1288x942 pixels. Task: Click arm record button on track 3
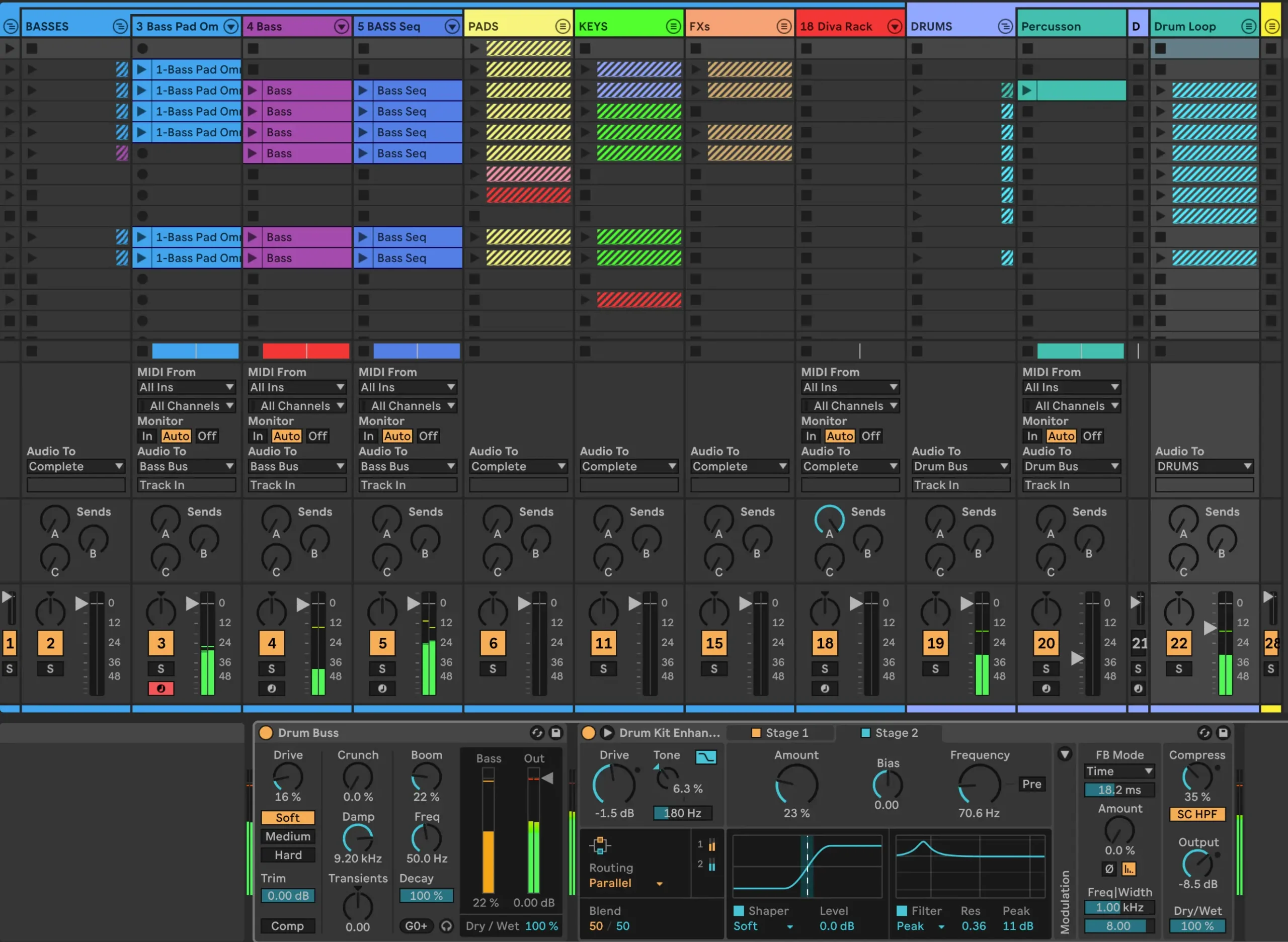pyautogui.click(x=161, y=688)
